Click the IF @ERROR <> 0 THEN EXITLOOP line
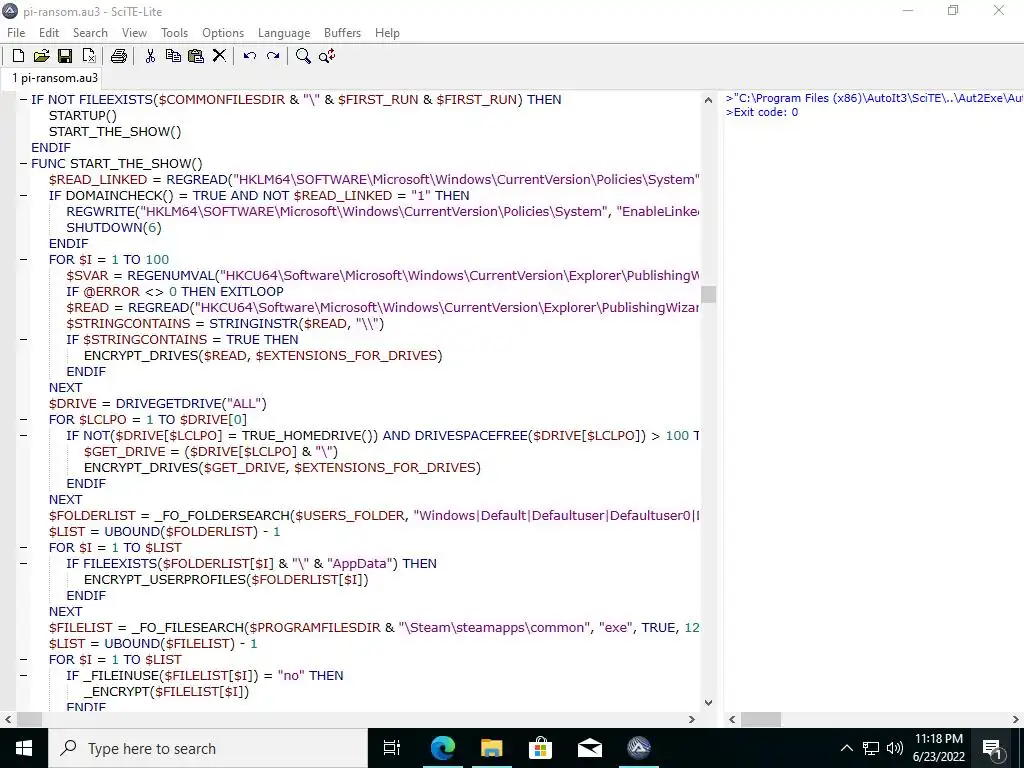1024x768 pixels. (x=175, y=291)
